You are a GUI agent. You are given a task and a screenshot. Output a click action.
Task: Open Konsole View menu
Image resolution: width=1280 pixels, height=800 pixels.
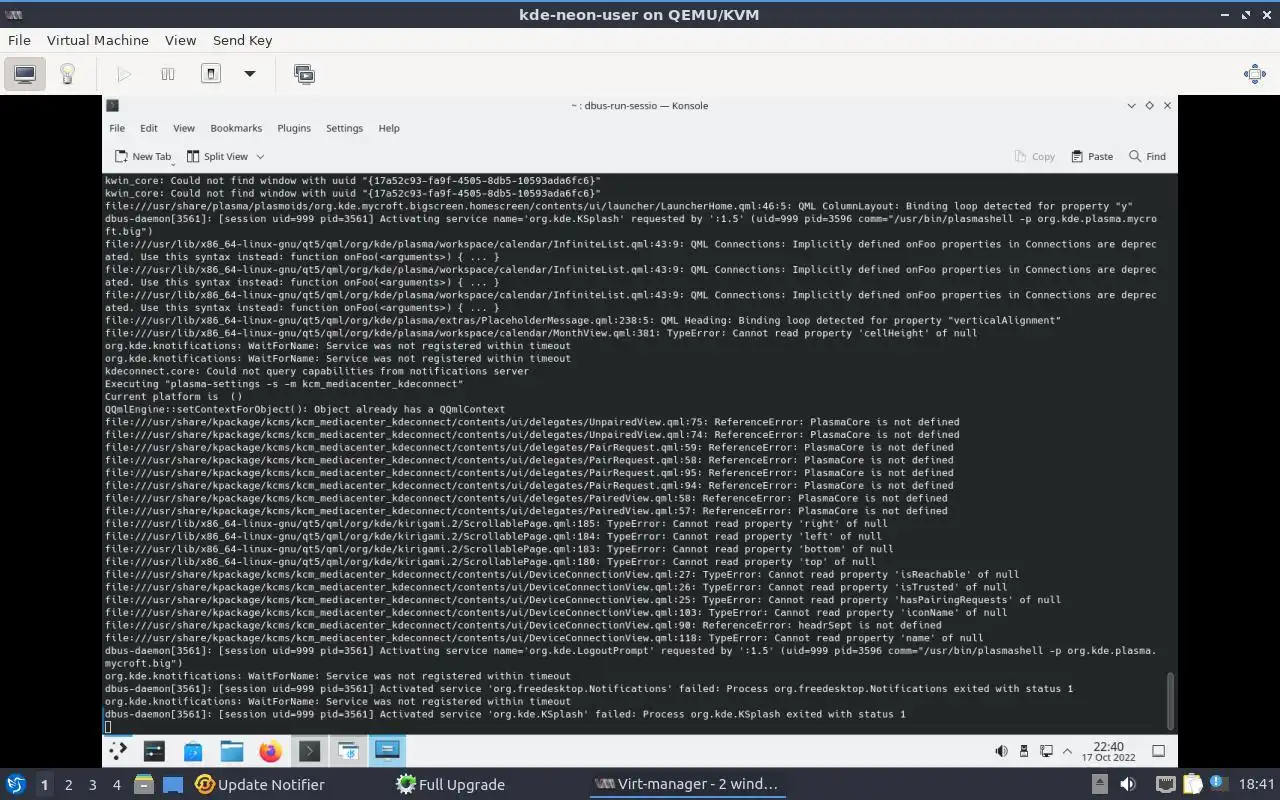[x=184, y=128]
